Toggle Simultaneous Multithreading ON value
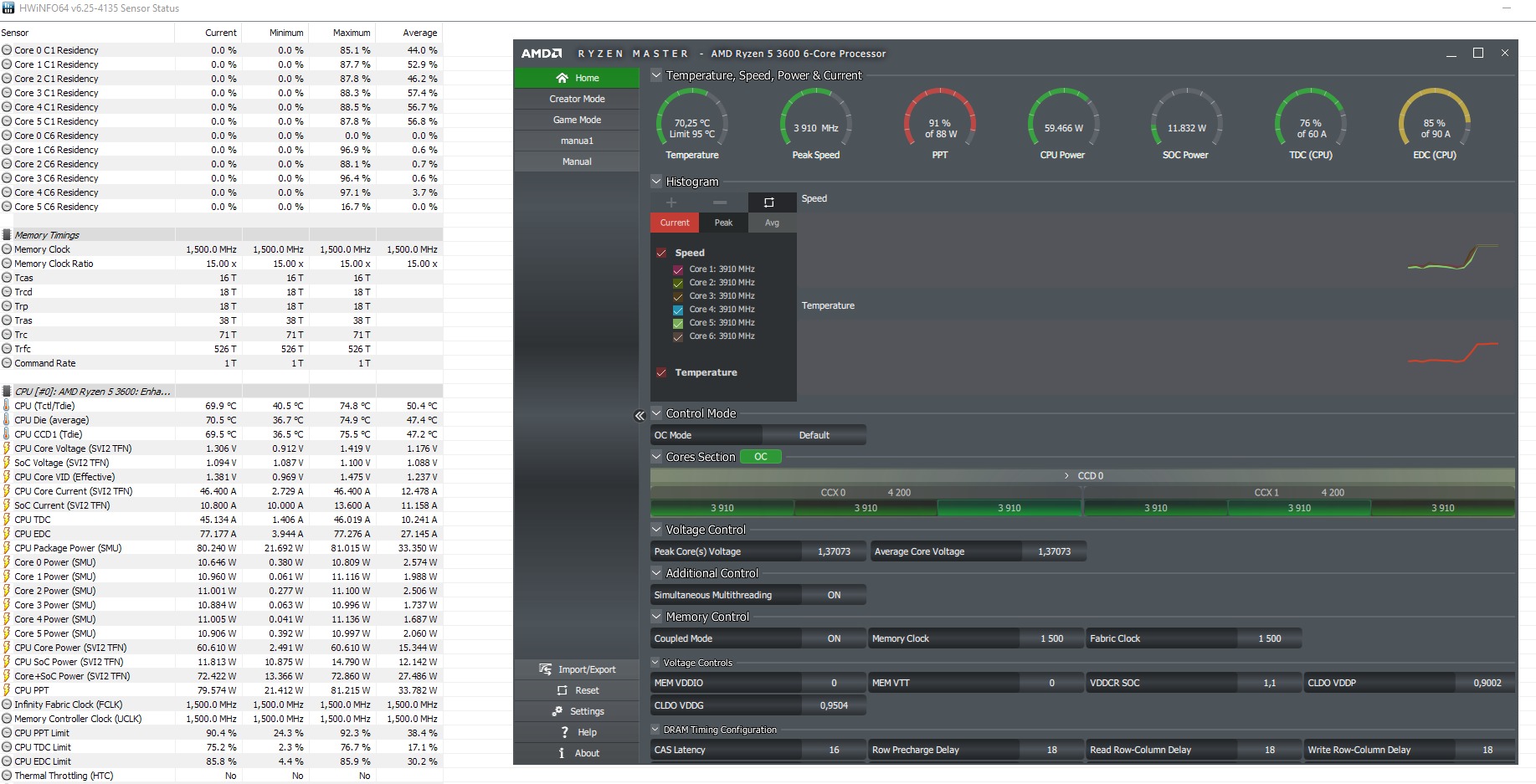The width and height of the screenshot is (1536, 784). pos(834,595)
